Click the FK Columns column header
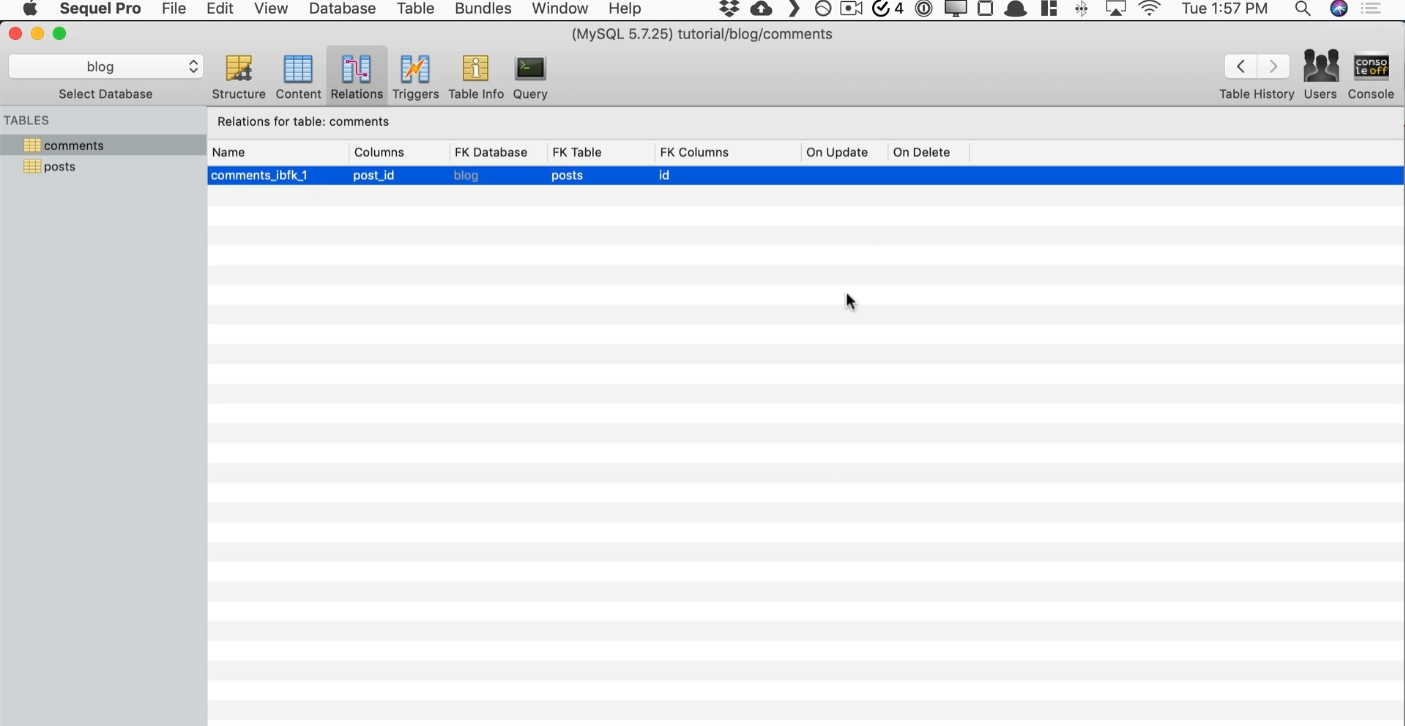The image size is (1405, 726). pos(728,152)
